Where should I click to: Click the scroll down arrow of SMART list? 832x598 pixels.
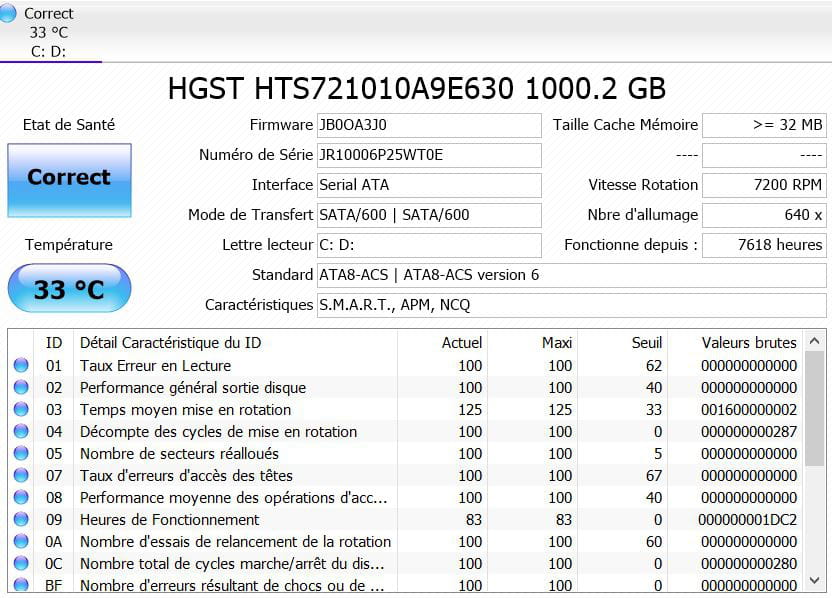pyautogui.click(x=814, y=580)
